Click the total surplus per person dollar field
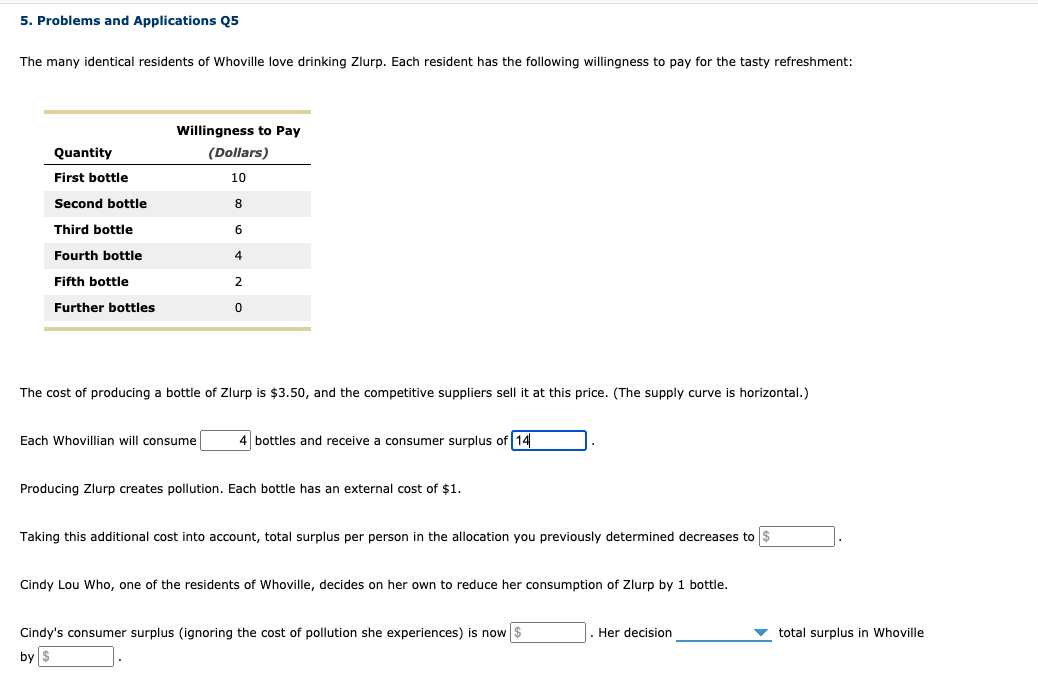 pyautogui.click(x=797, y=536)
